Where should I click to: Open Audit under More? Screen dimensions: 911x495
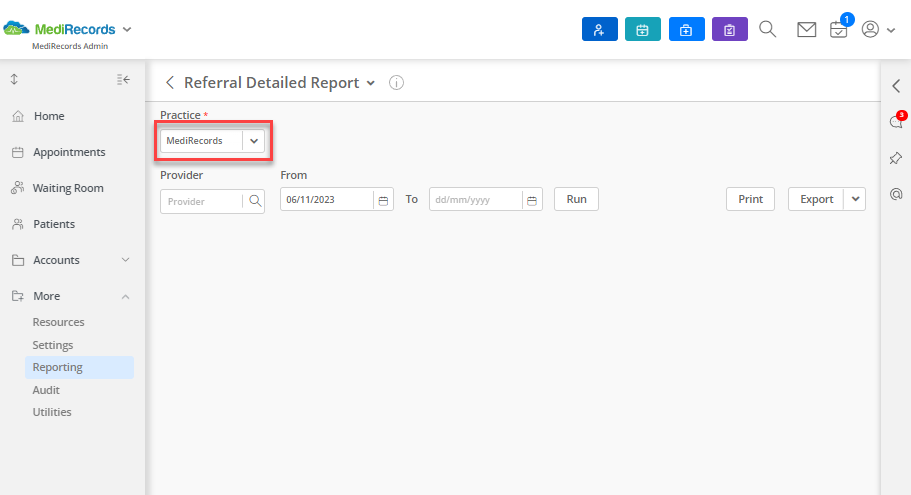46,390
